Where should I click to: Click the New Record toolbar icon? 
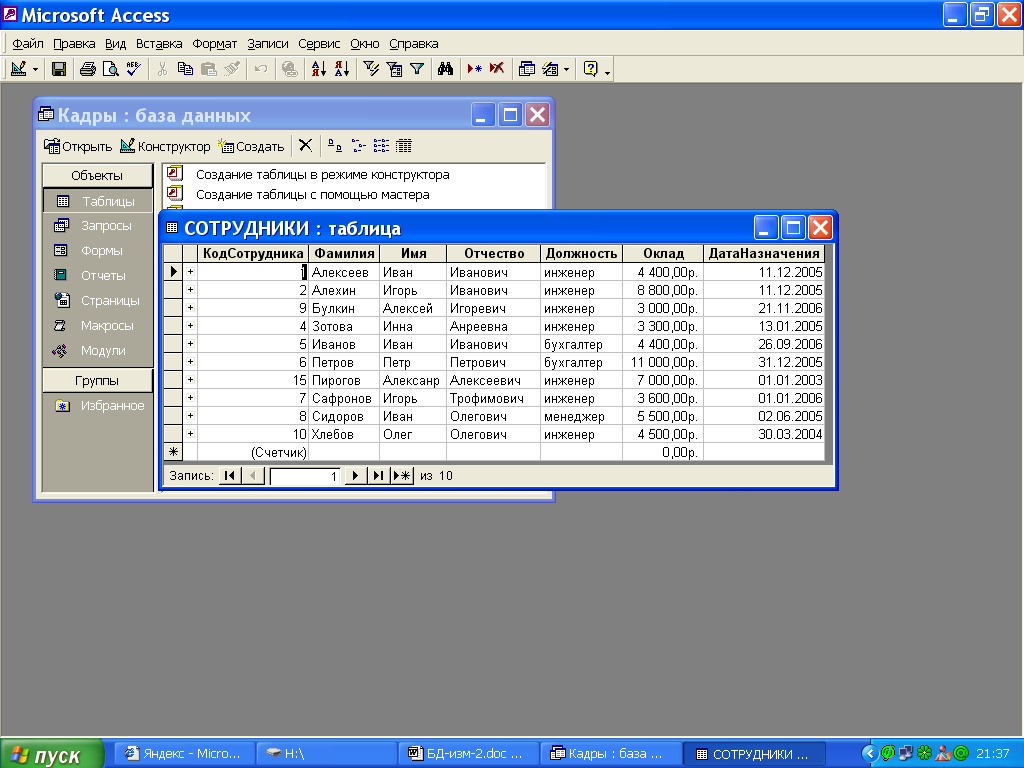click(474, 69)
